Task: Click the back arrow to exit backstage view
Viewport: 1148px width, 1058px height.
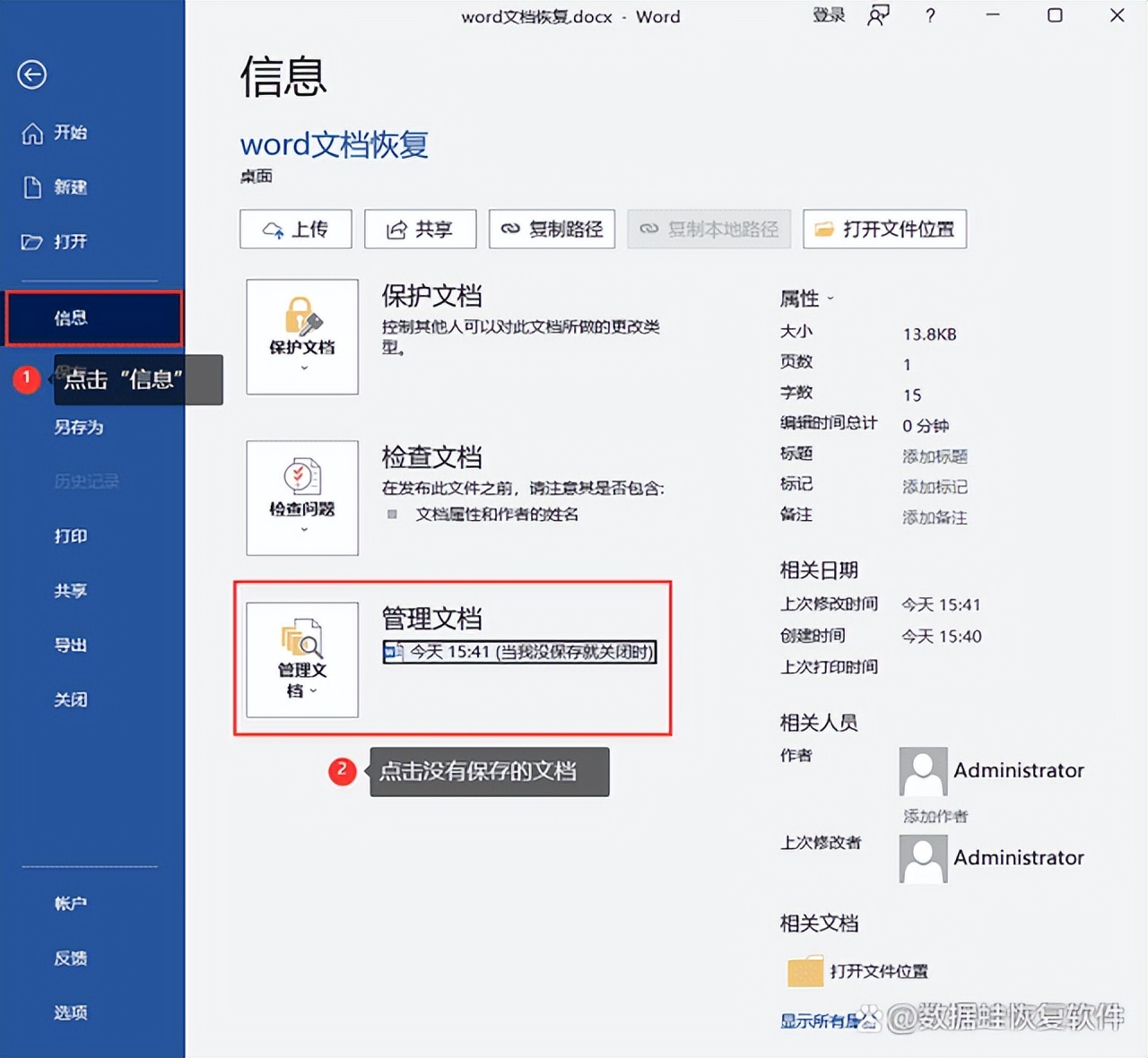Action: (31, 75)
